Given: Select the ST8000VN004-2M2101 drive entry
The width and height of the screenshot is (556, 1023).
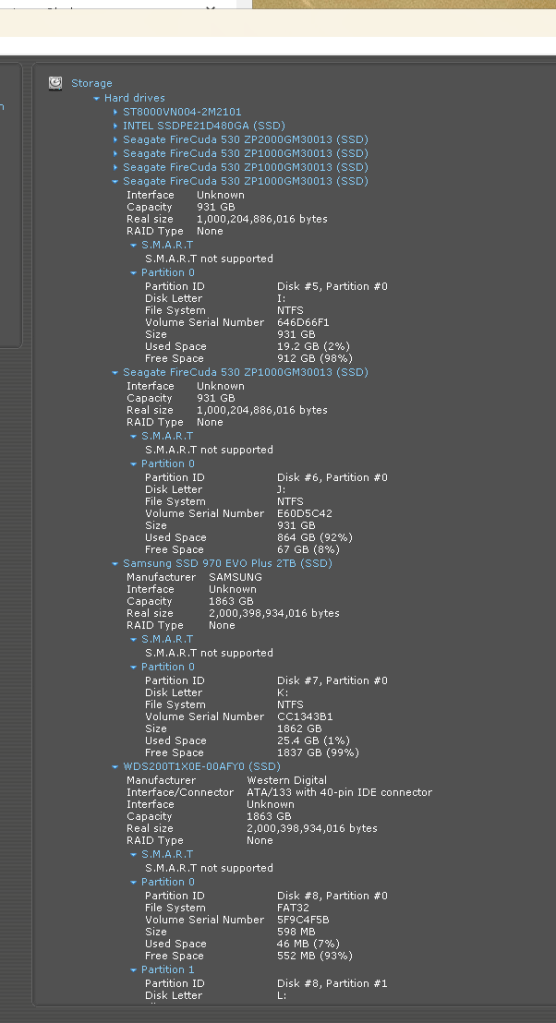Looking at the screenshot, I should click(182, 112).
